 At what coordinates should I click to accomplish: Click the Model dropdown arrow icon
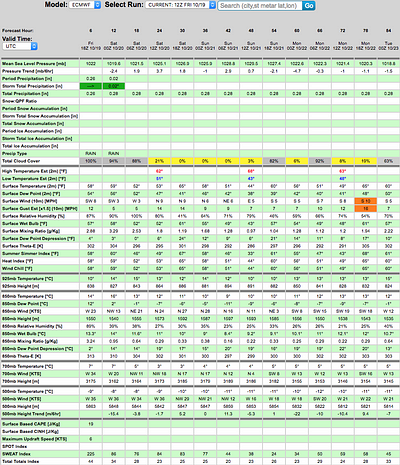click(97, 5)
